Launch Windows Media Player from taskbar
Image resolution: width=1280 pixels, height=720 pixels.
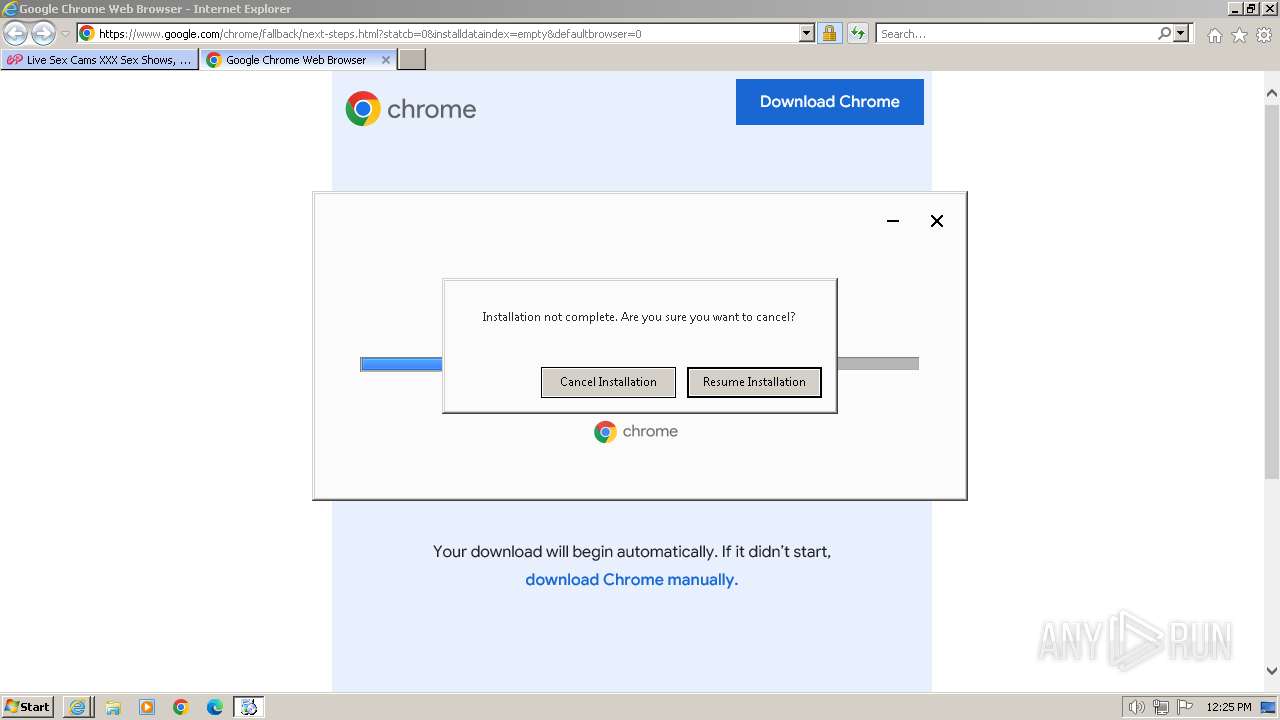coord(147,707)
